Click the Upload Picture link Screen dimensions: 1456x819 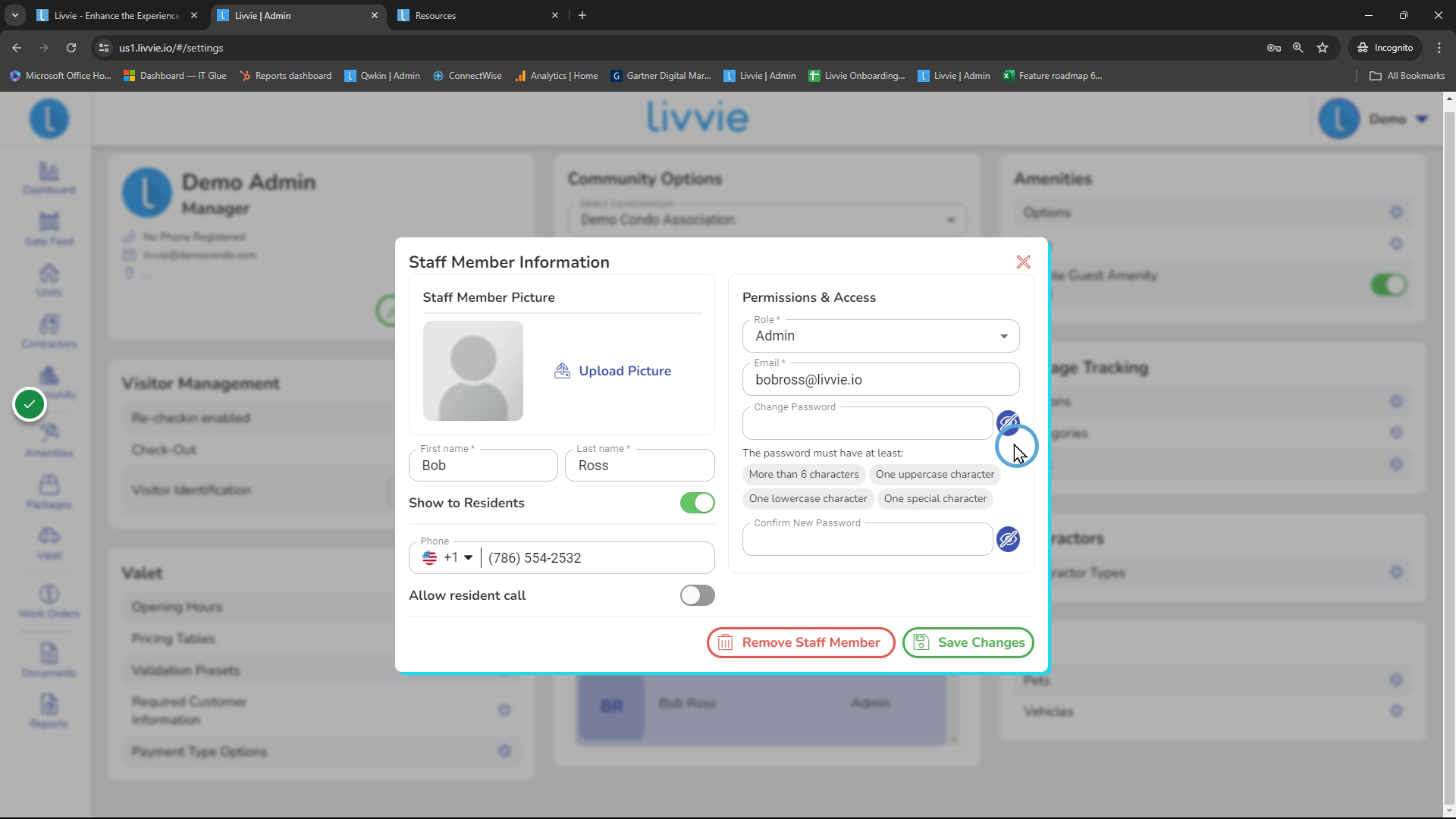click(x=613, y=371)
